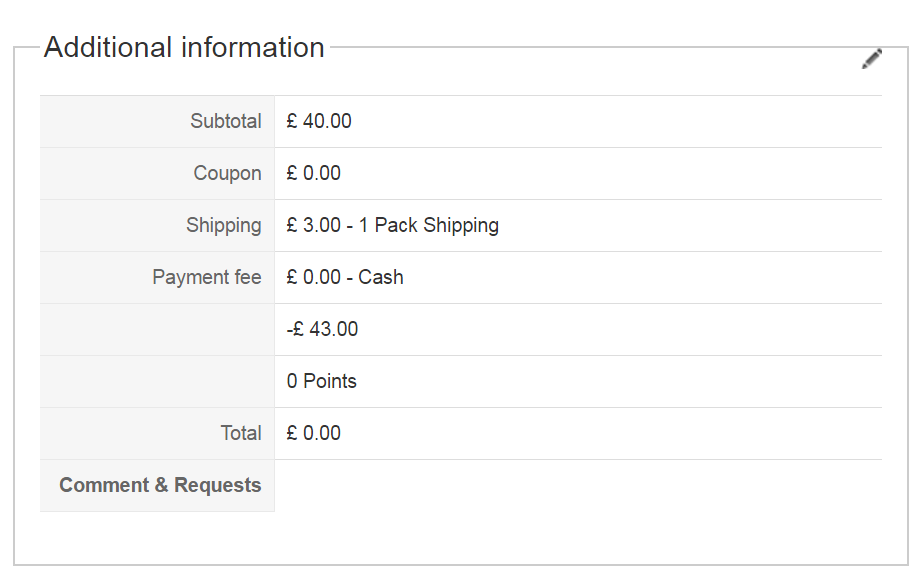Click the £ 3.00 shipping amount
The height and width of the screenshot is (582, 919).
pos(313,226)
